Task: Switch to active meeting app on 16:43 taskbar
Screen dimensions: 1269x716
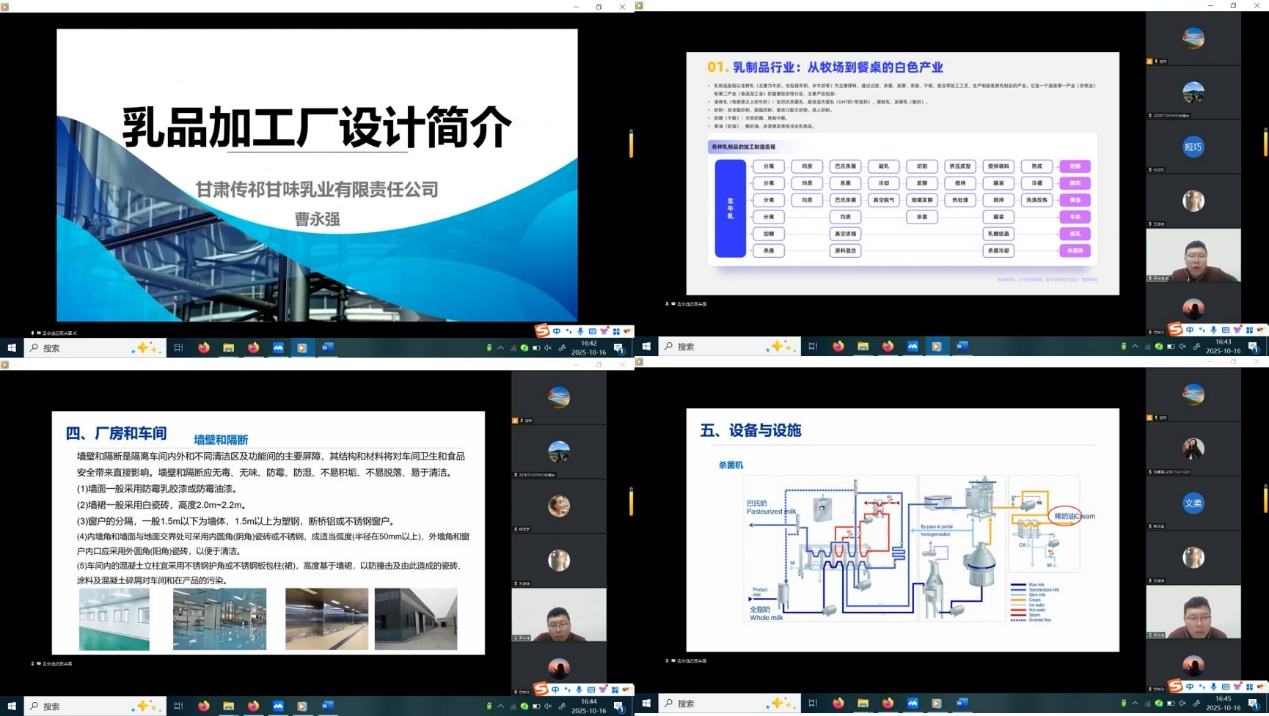Action: [x=936, y=347]
